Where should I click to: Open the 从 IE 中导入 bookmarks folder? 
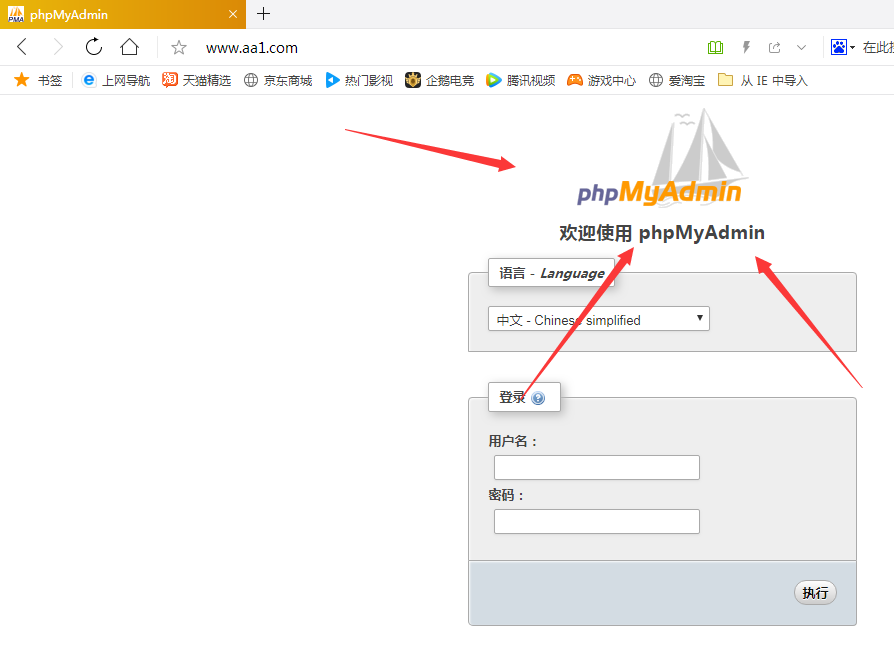point(763,80)
